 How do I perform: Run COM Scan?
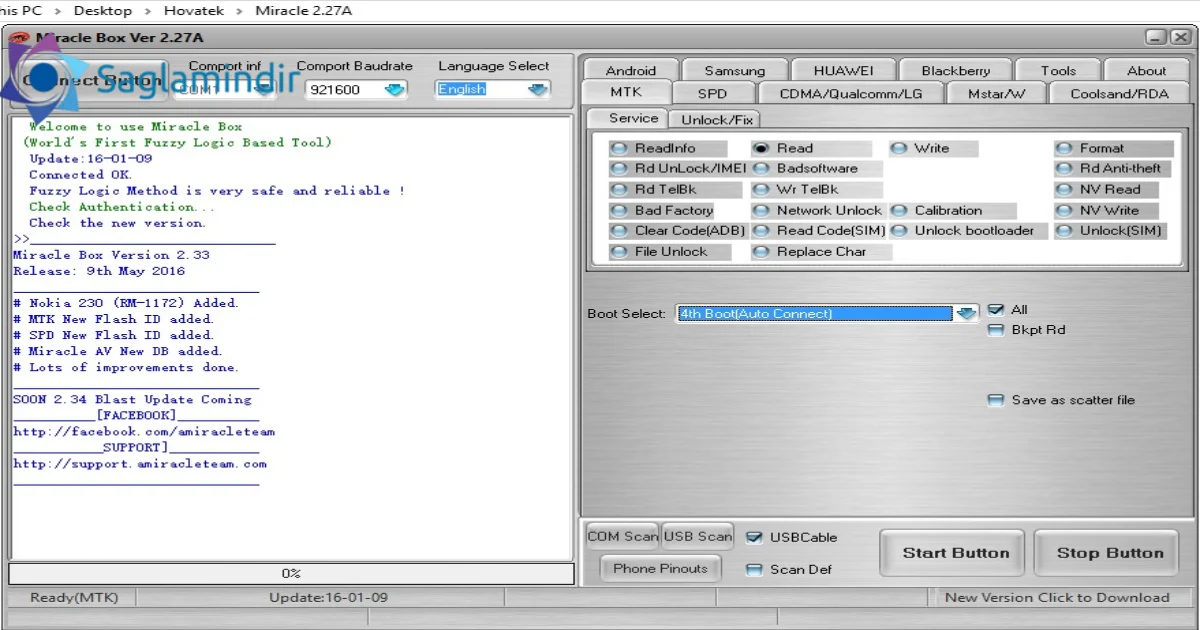[623, 536]
